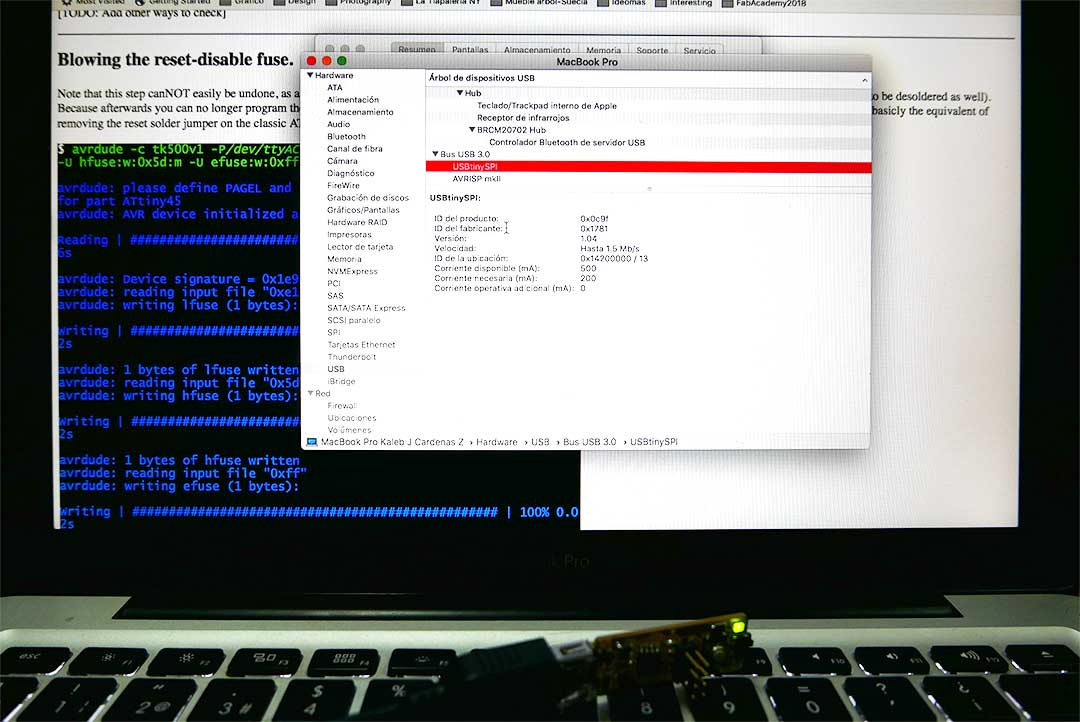
Task: Collapse the Árbol de dispositivos USB header chevron
Action: click(864, 81)
